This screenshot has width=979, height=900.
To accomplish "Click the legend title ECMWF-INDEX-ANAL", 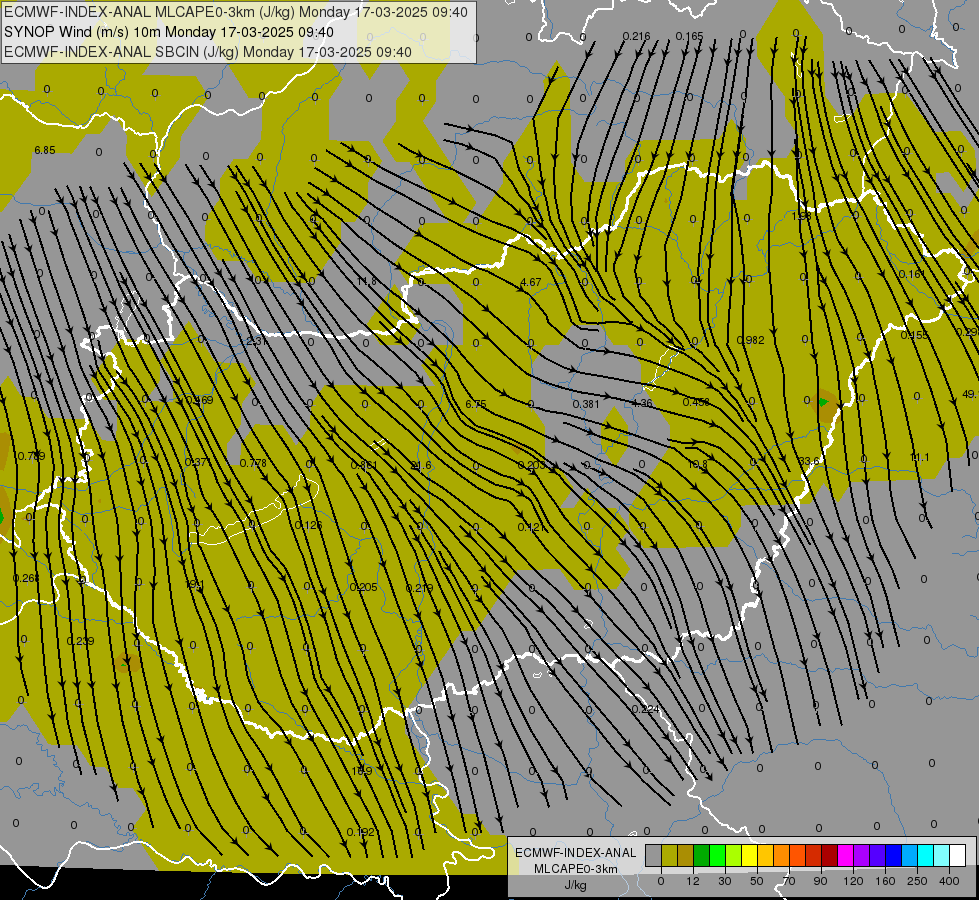I will tap(575, 853).
